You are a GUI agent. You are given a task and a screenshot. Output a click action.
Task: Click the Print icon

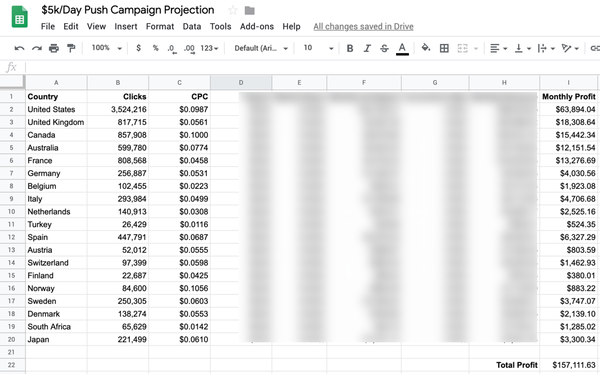tap(54, 48)
